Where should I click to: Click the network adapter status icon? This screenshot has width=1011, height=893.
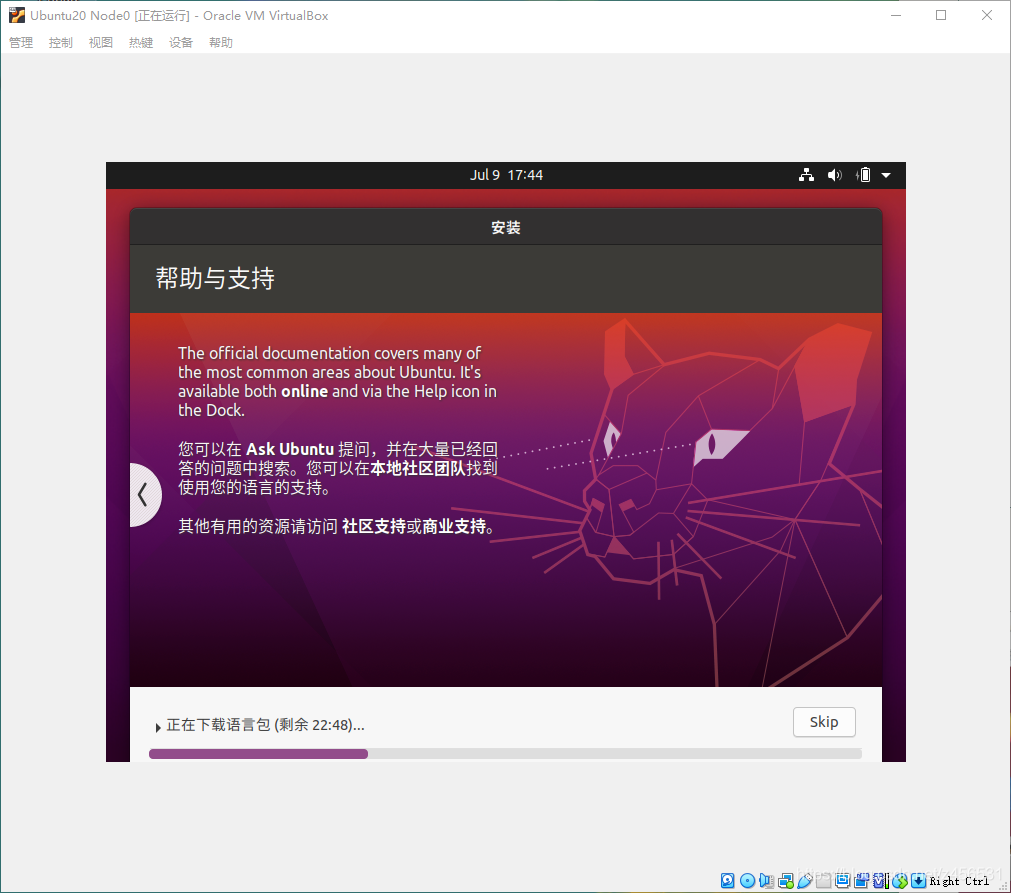(x=785, y=881)
